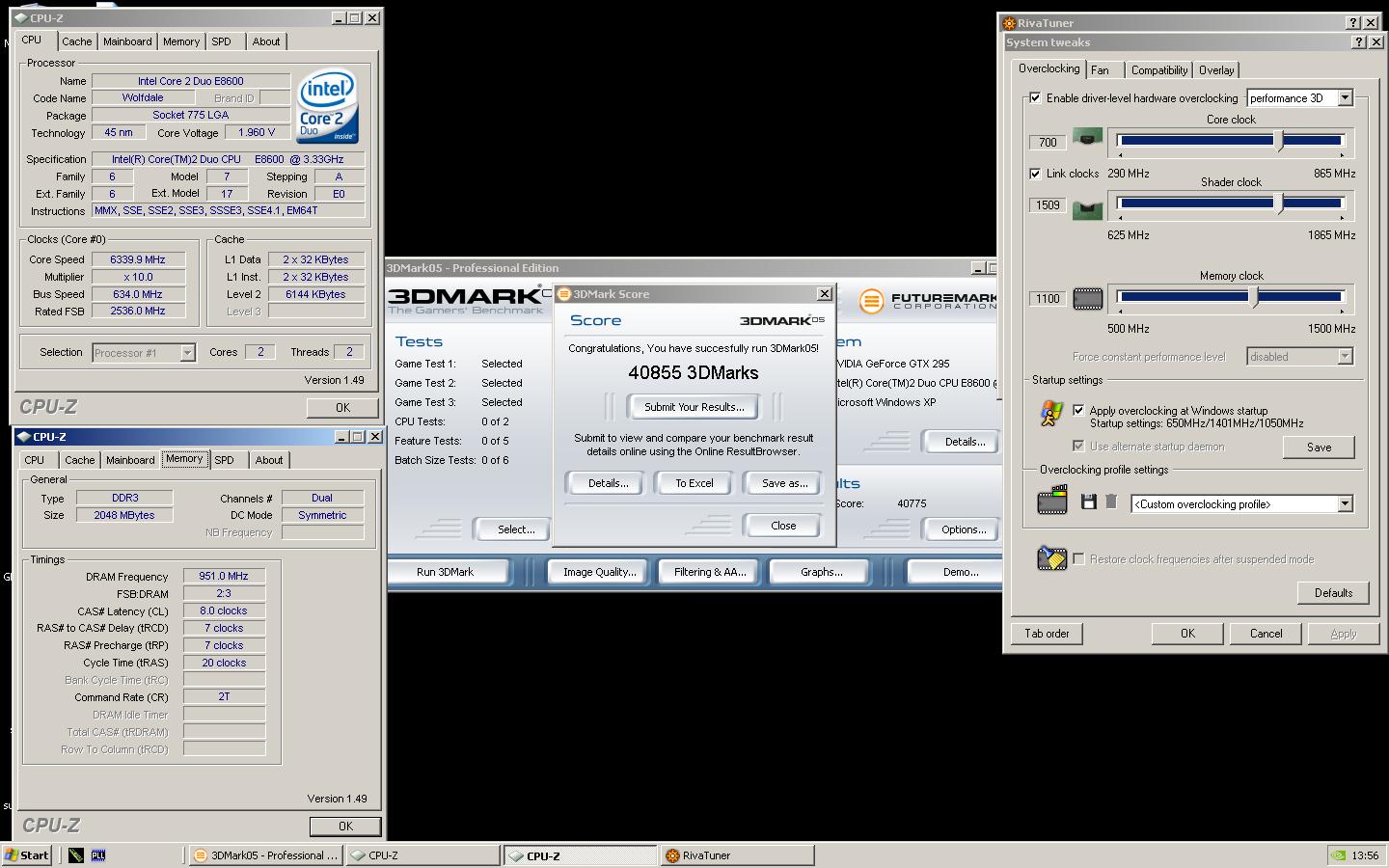Viewport: 1389px width, 868px height.
Task: Click the core clock value field 700
Action: (1048, 142)
